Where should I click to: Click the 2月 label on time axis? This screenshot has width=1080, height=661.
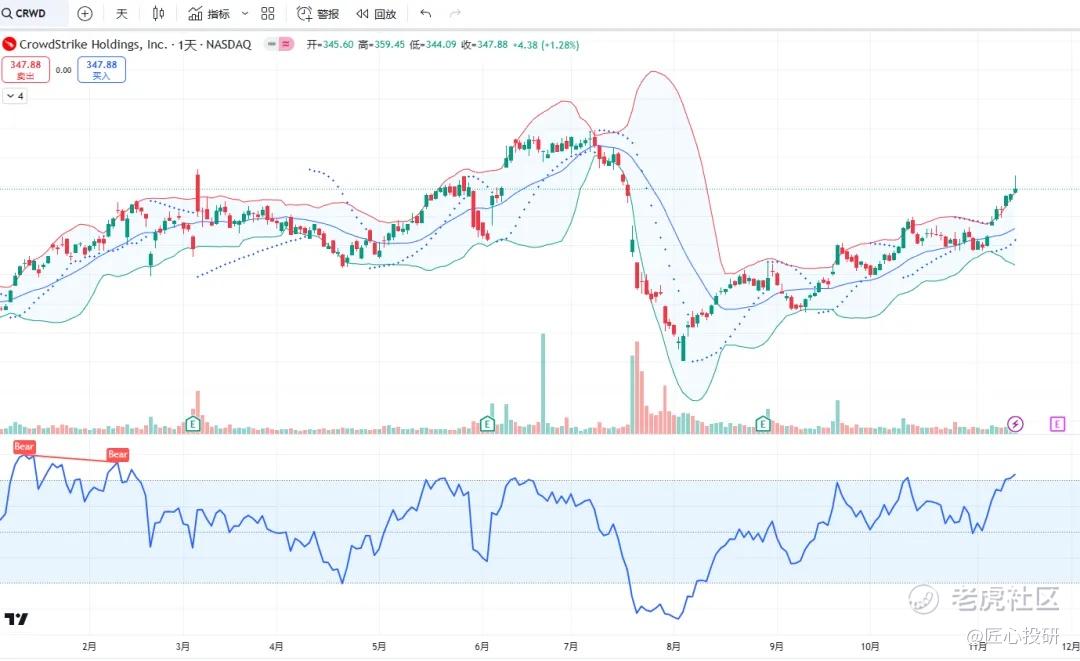coord(89,646)
